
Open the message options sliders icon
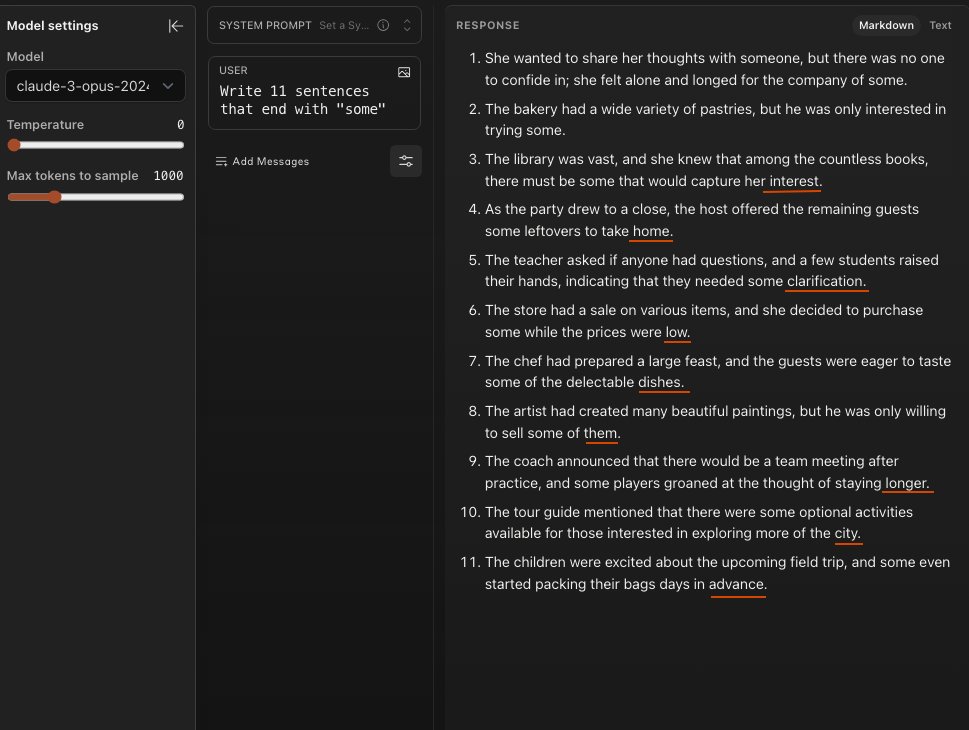point(405,161)
